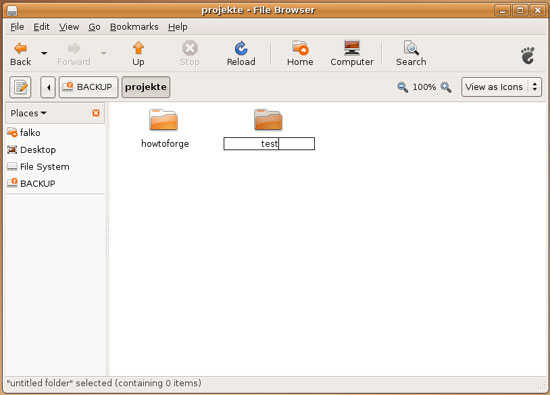Go back with the Back arrow
The image size is (550, 395).
tap(20, 54)
